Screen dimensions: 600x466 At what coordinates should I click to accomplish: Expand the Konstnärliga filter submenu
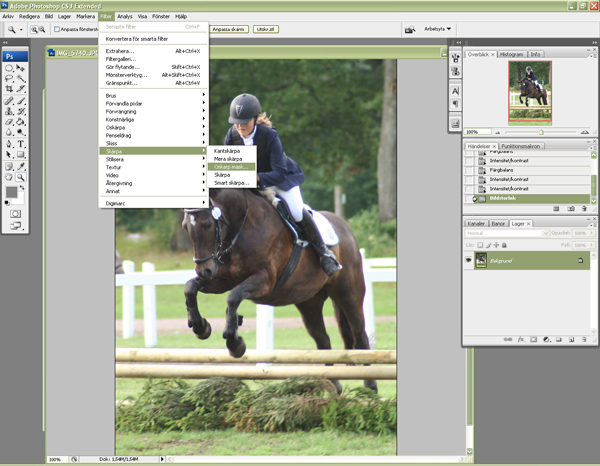coord(153,120)
